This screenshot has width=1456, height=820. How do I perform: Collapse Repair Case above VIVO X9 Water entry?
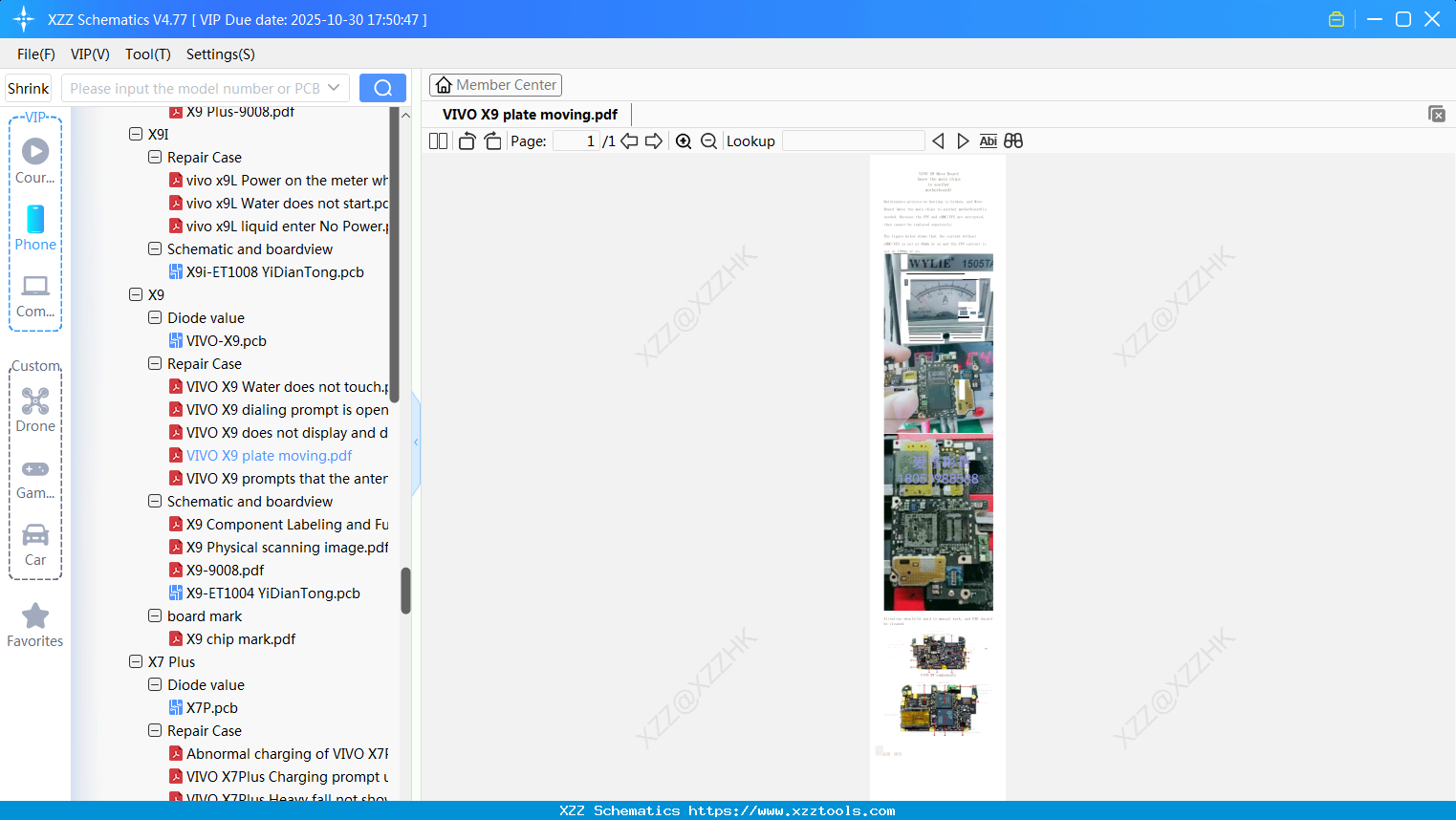point(155,363)
